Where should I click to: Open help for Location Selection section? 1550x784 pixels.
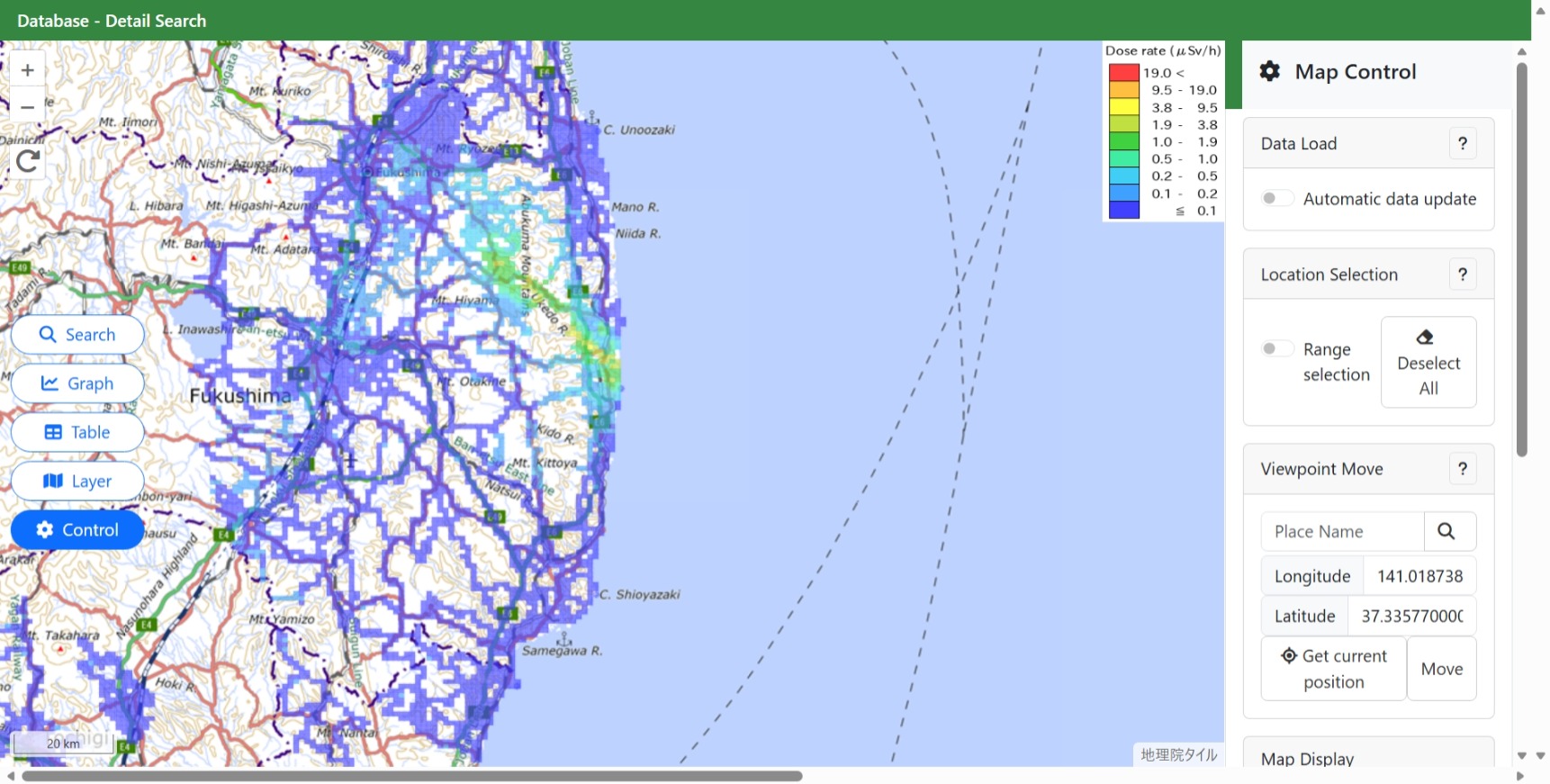pos(1463,275)
